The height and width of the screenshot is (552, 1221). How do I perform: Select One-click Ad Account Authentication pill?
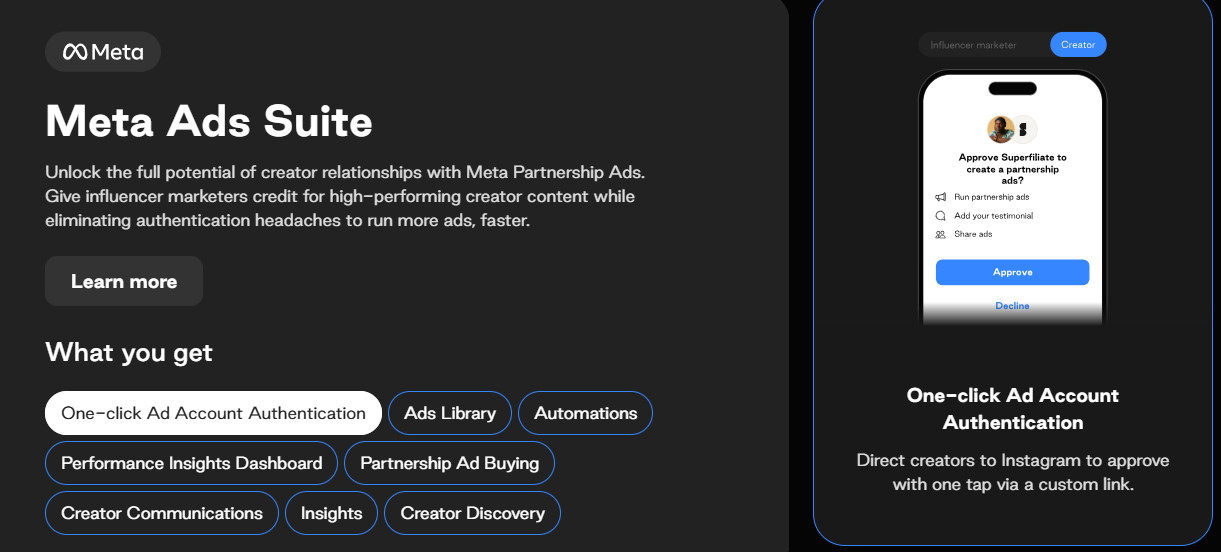(213, 413)
